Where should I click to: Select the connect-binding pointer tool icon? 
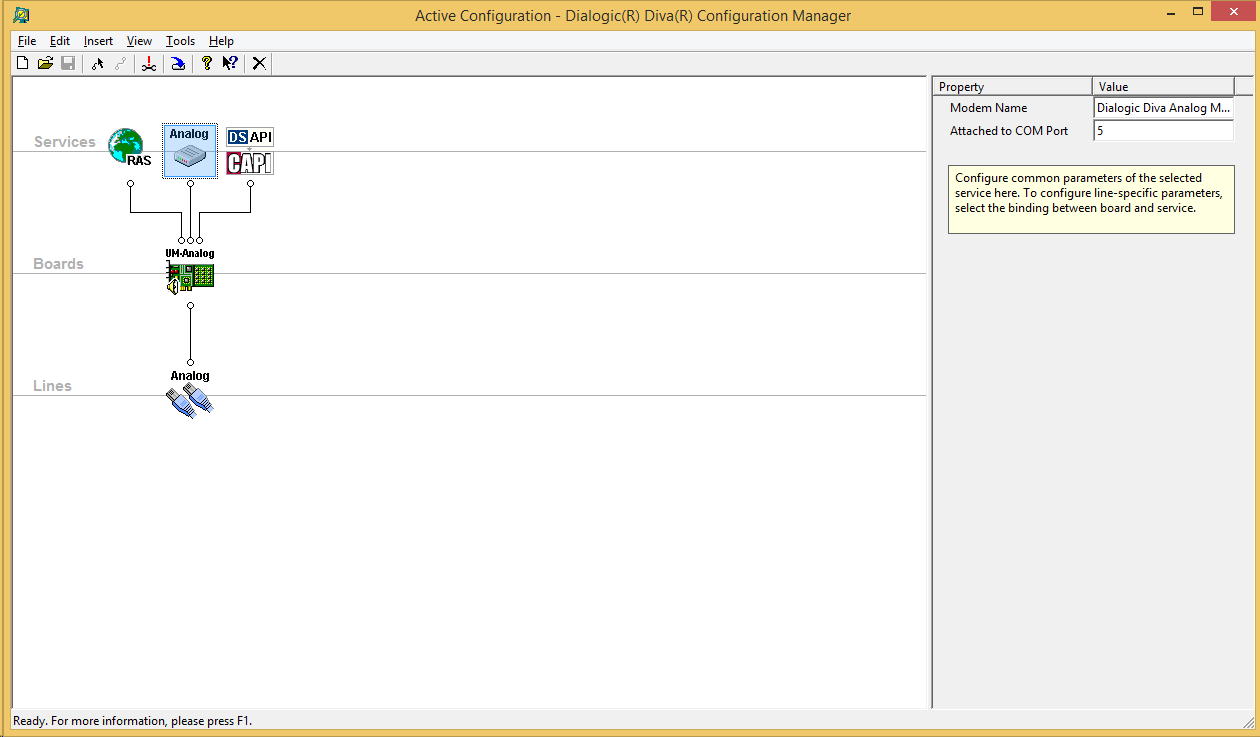click(98, 64)
